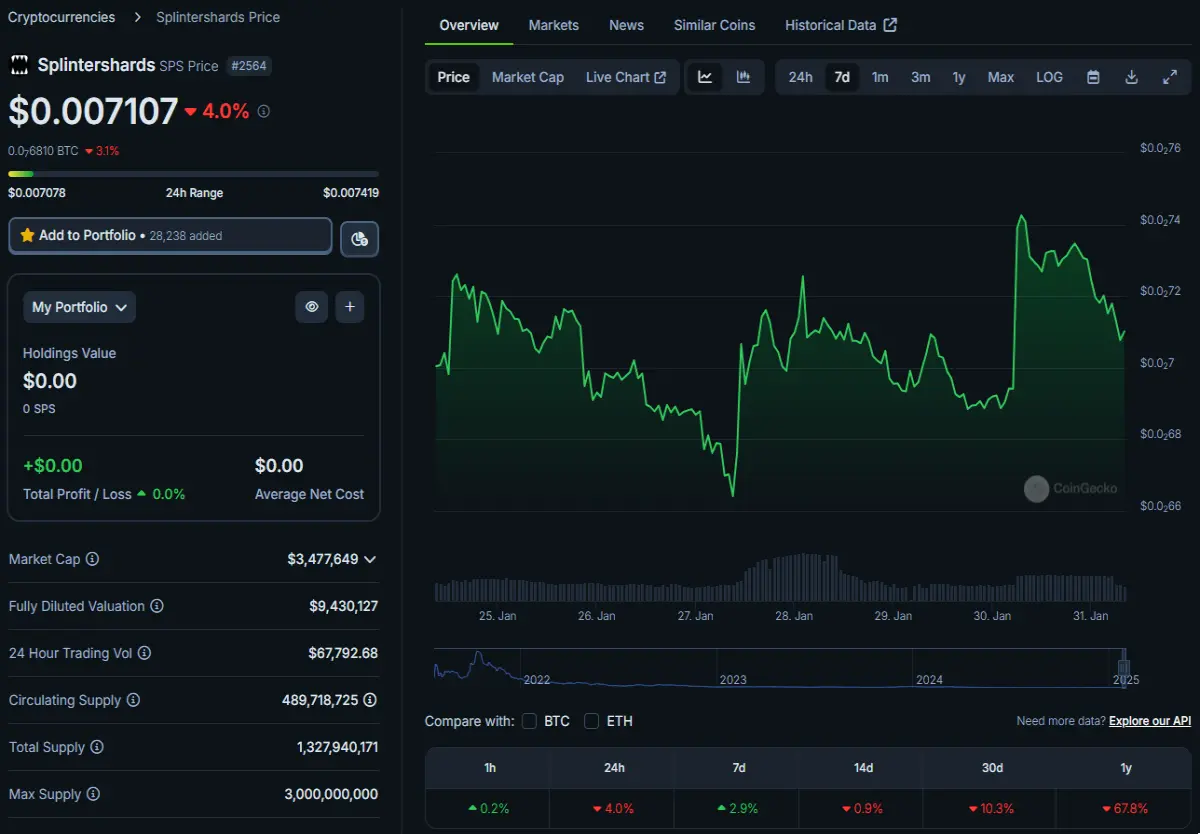Click Total Supply info icon
This screenshot has width=1200, height=834.
(96, 747)
